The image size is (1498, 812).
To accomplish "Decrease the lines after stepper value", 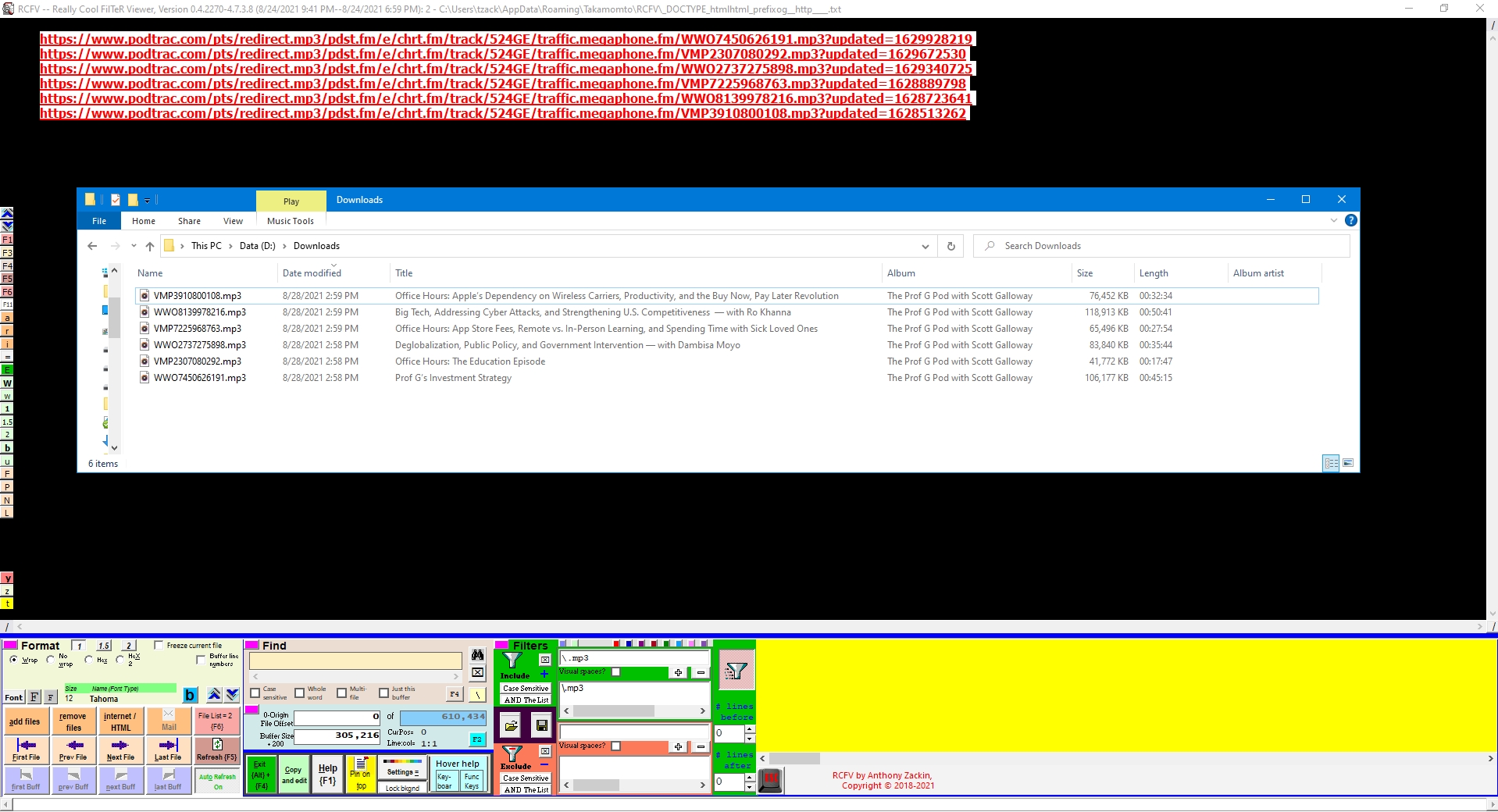I will [750, 787].
